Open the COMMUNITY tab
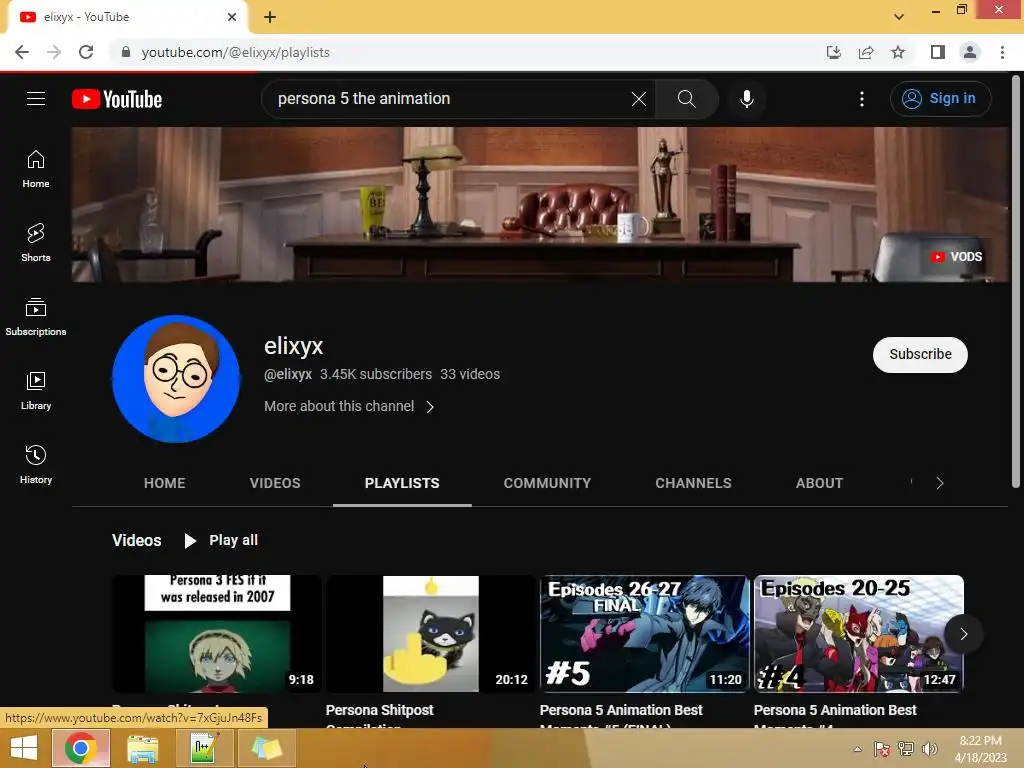This screenshot has height=768, width=1024. [x=547, y=483]
